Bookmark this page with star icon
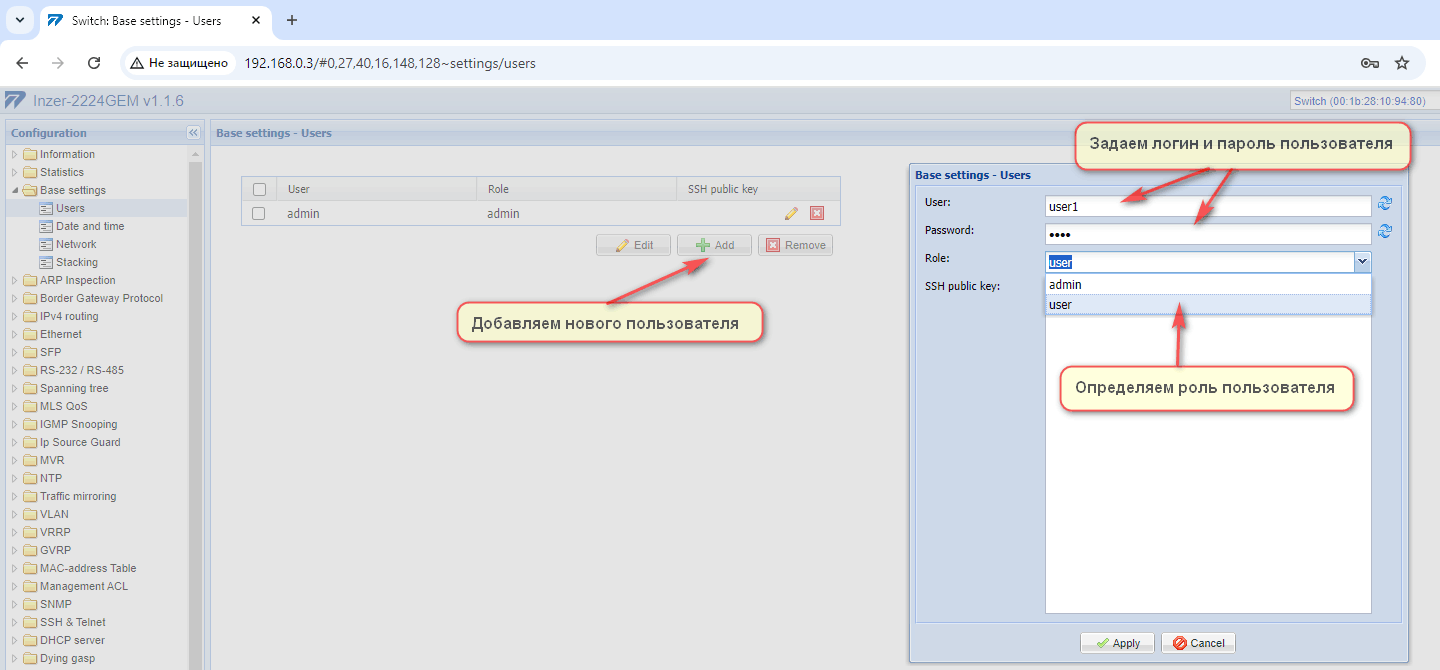Screen dimensions: 1440x670 click(1402, 63)
